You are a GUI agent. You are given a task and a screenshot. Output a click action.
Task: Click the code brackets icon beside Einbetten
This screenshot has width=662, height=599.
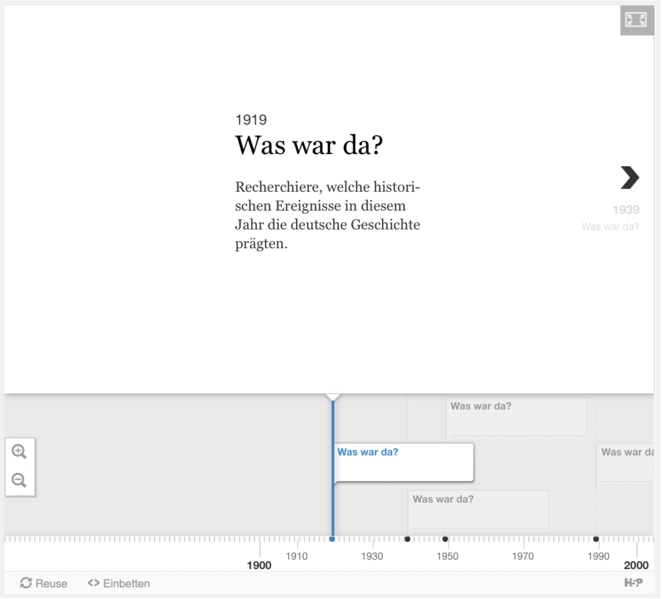point(93,583)
